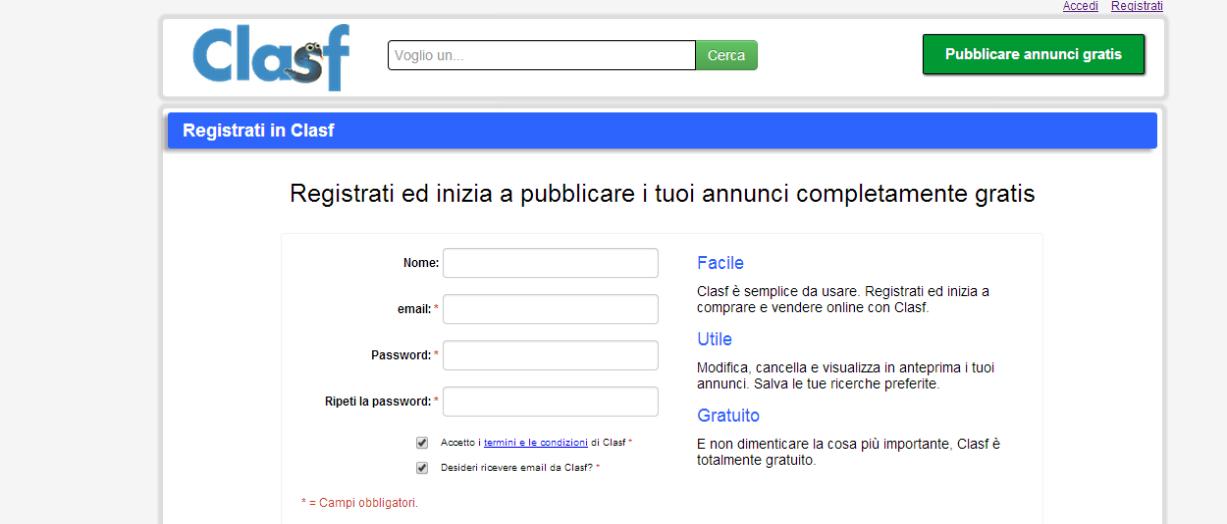
Task: Select the 'Modifica, cancella e visualizza' paragraph
Action: (x=846, y=375)
